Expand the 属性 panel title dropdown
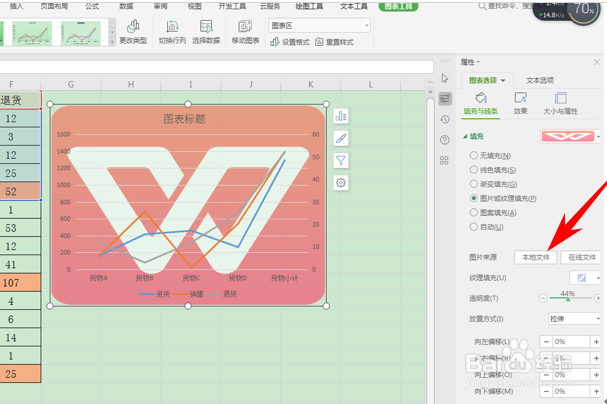 [x=478, y=62]
